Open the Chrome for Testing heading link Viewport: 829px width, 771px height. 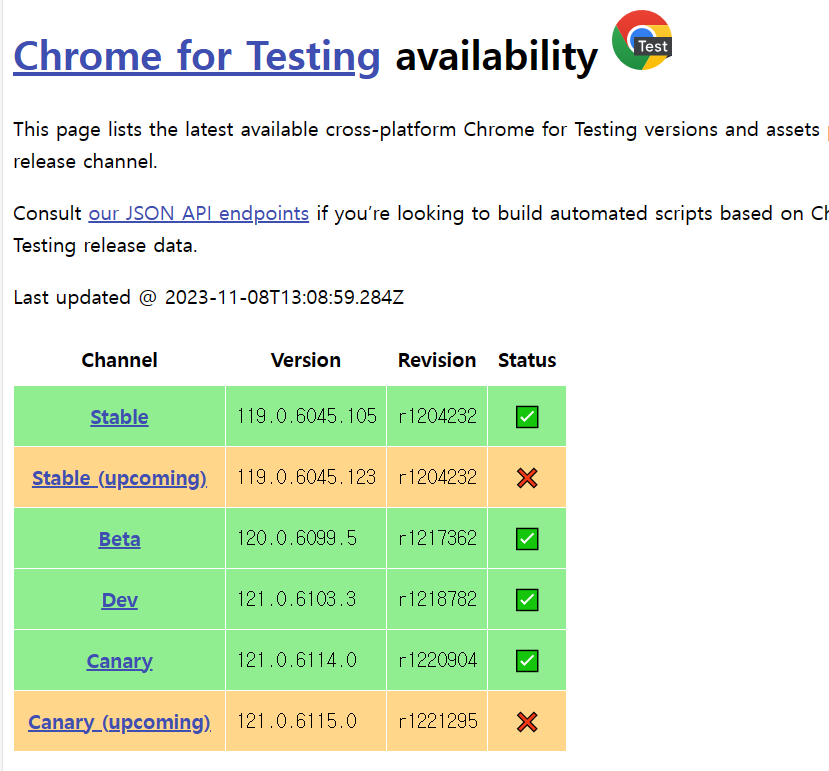tap(197, 57)
